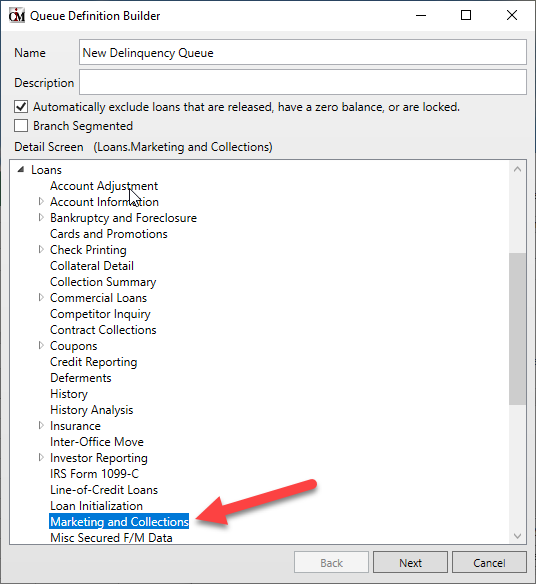
Task: Collapse the Loans tree node
Action: click(x=21, y=170)
